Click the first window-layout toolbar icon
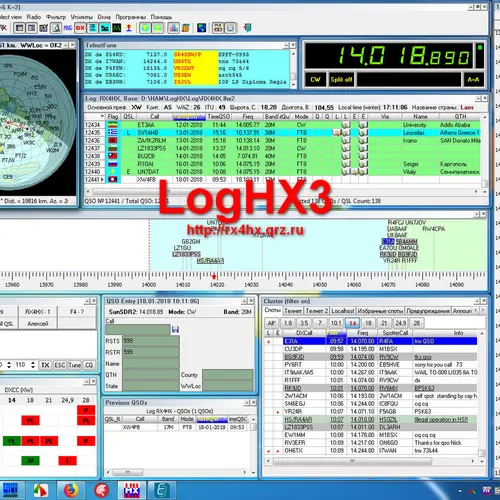 point(19,28)
